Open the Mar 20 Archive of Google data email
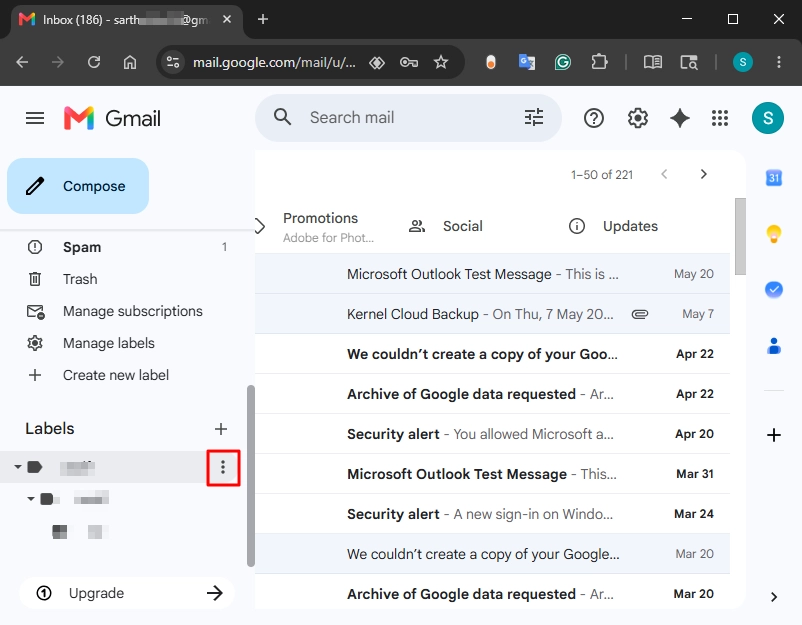Viewport: 802px width, 625px height. coord(492,593)
